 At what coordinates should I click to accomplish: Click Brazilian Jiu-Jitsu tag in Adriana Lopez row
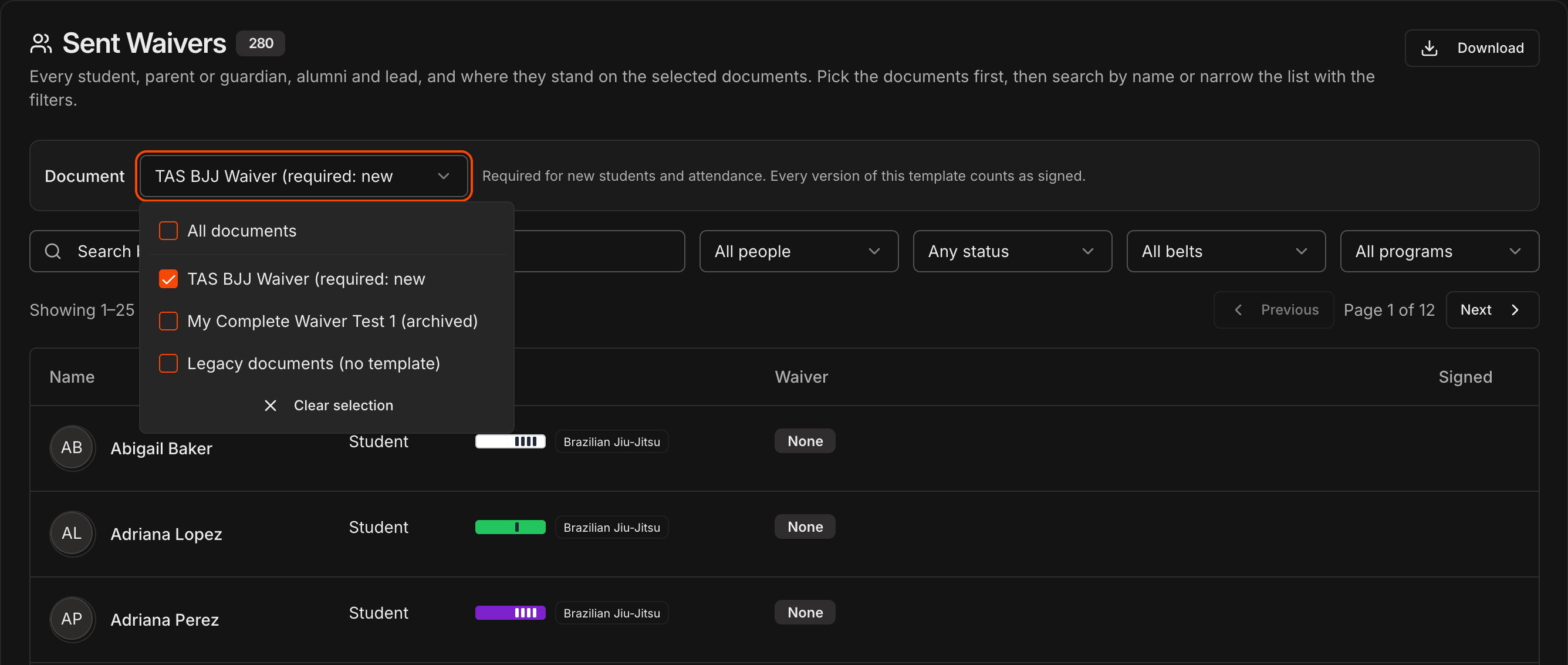coord(611,528)
